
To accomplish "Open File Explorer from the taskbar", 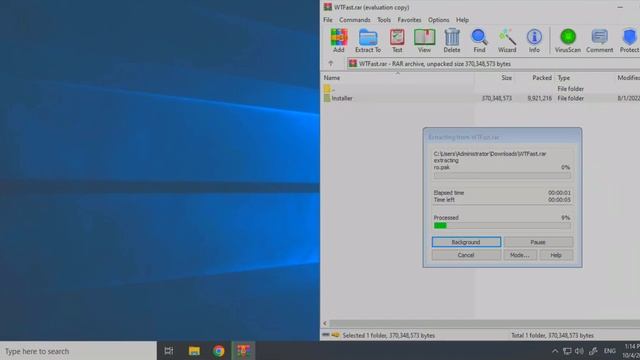I will 194,351.
